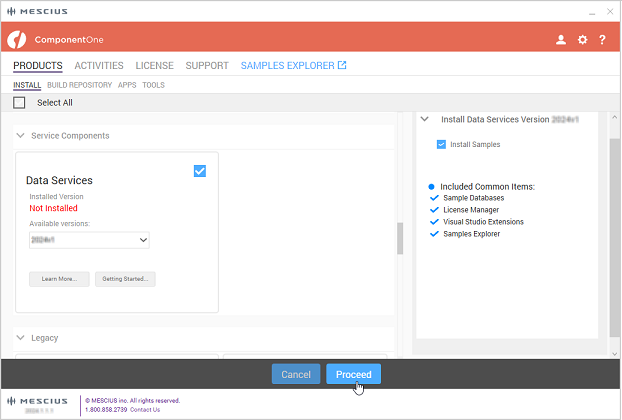
Task: Open the SAMPLES EXPLORER external link
Action: 293,66
